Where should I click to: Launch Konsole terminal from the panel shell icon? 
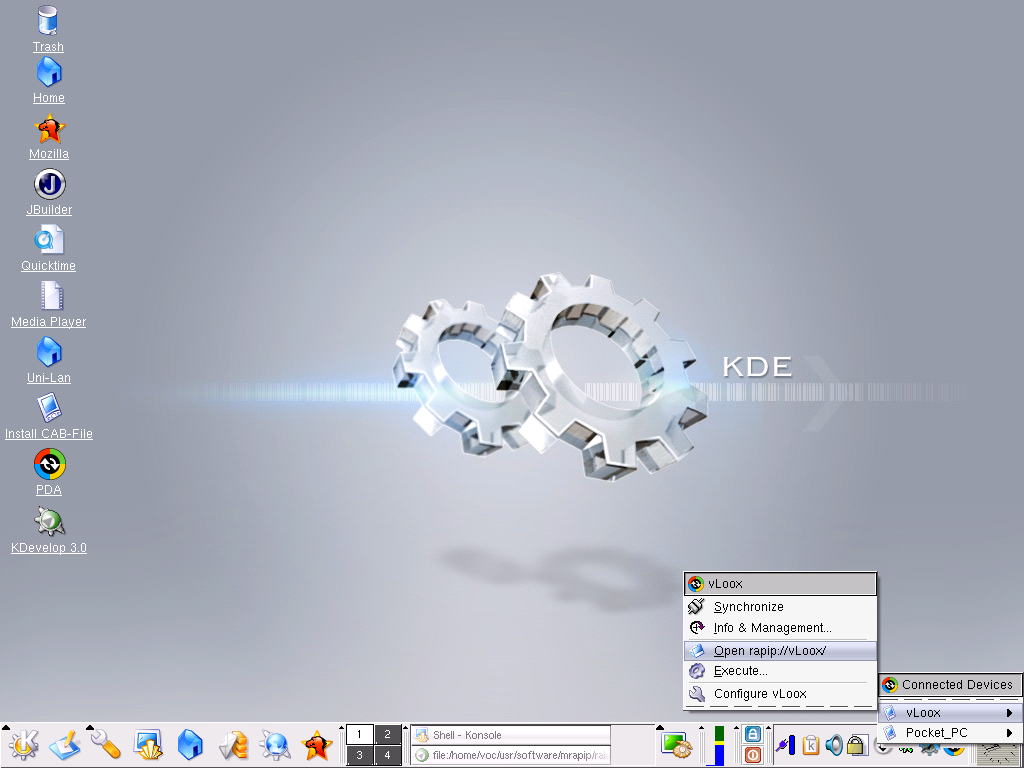(148, 745)
